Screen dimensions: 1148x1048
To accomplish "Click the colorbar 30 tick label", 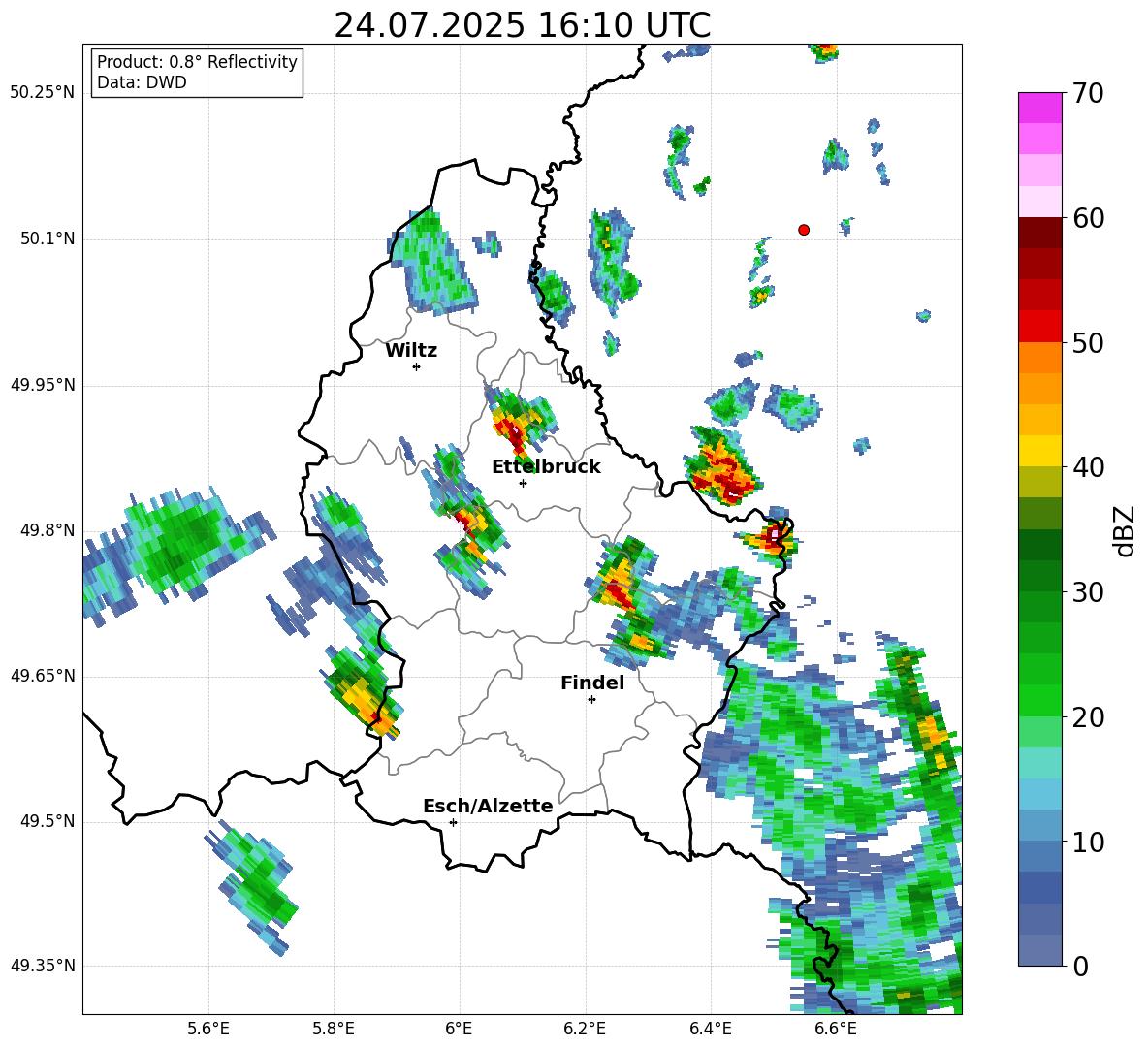I will pyautogui.click(x=1088, y=592).
